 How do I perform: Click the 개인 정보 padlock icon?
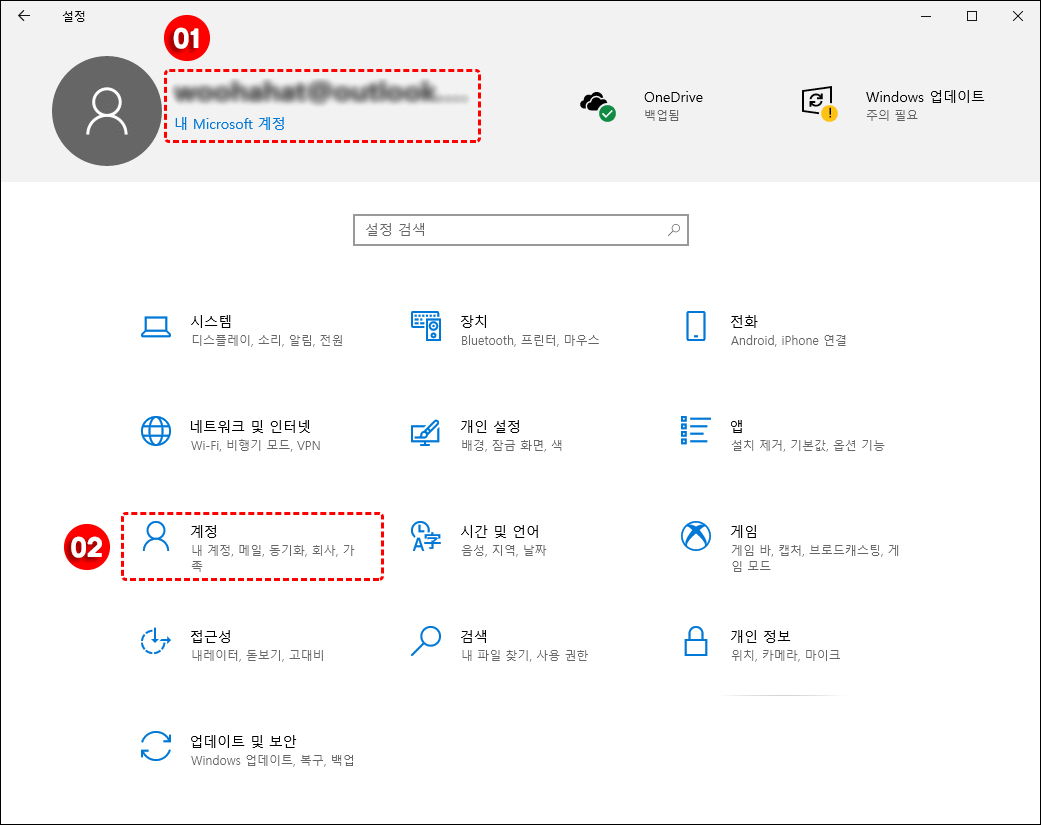point(696,640)
